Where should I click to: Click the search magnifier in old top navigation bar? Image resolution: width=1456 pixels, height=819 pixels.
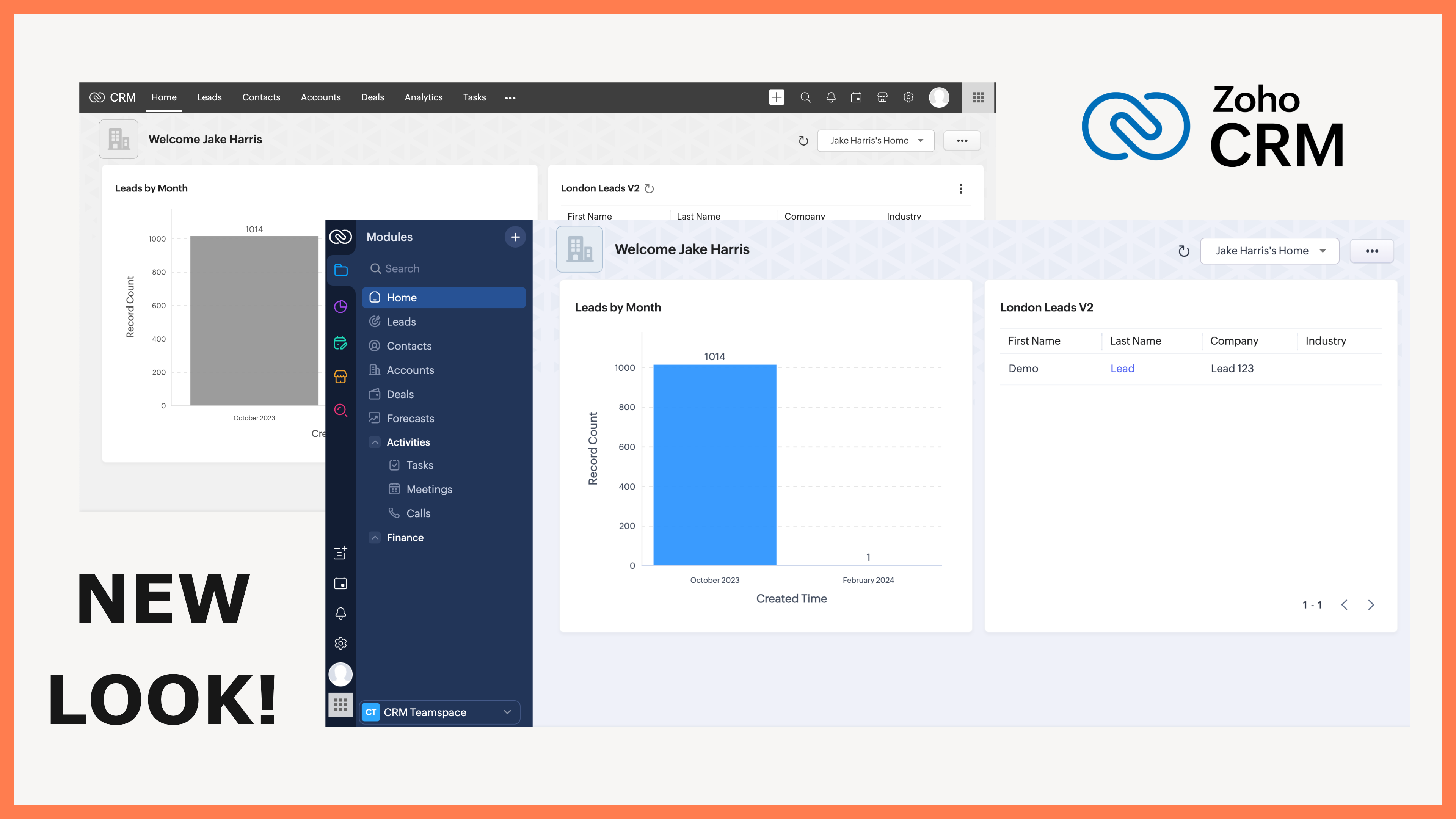click(x=805, y=97)
